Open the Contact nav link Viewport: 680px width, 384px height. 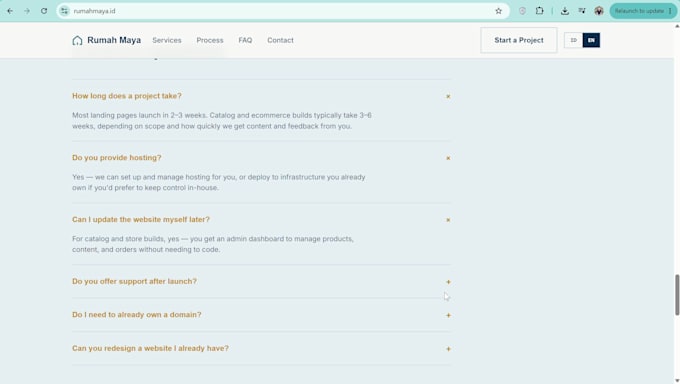click(280, 40)
